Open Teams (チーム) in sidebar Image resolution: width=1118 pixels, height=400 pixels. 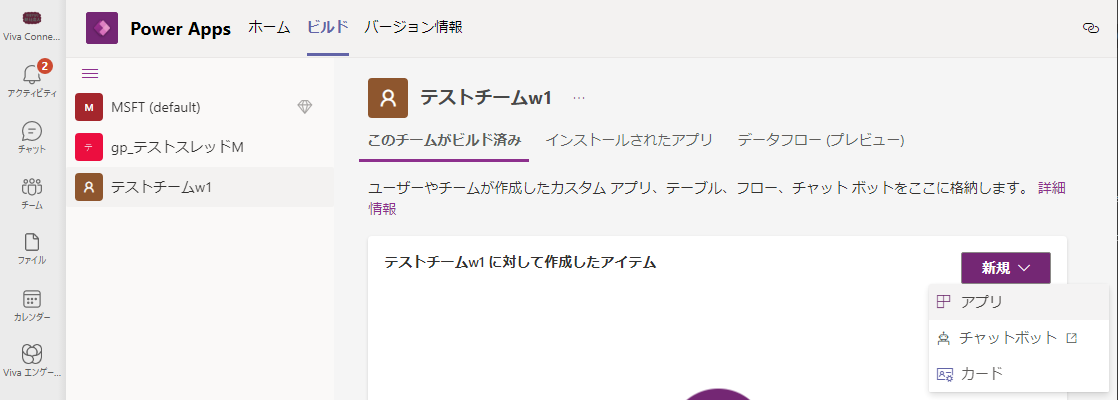click(x=32, y=193)
